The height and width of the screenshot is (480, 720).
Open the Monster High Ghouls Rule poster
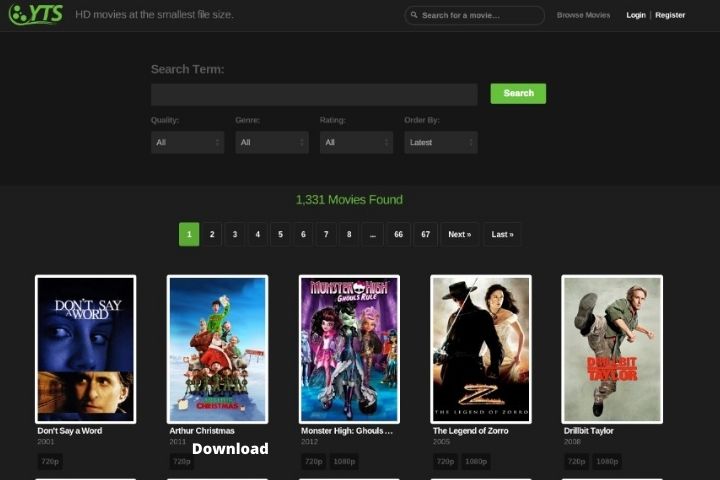tap(349, 349)
